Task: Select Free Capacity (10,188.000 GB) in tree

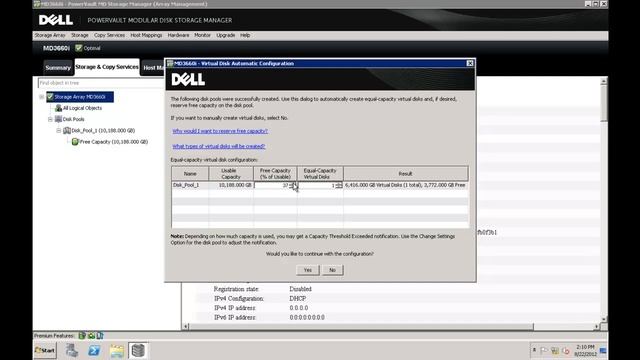Action: (x=114, y=142)
